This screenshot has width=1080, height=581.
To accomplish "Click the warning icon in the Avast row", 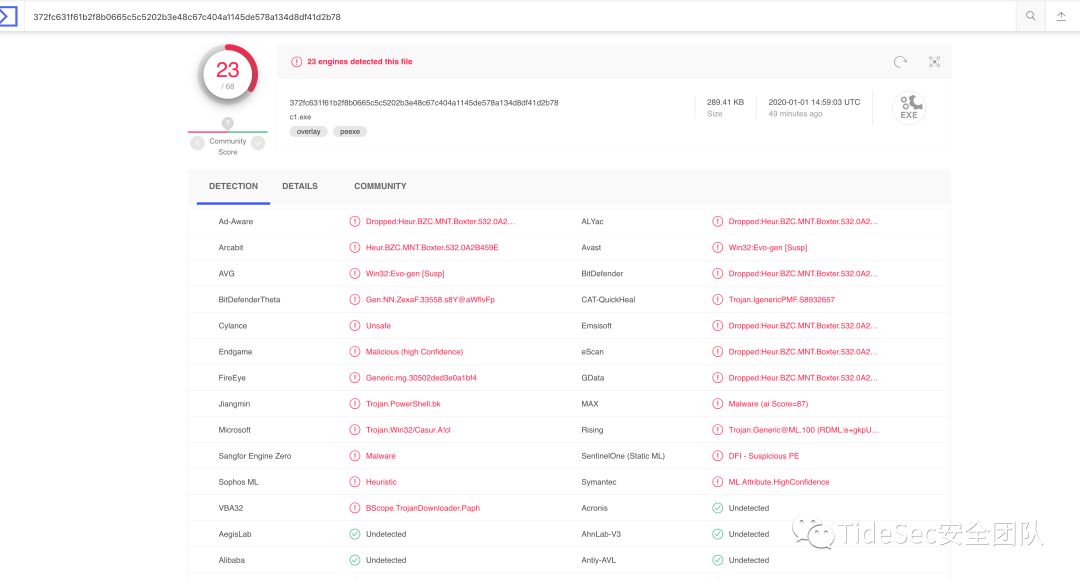I will pyautogui.click(x=718, y=248).
